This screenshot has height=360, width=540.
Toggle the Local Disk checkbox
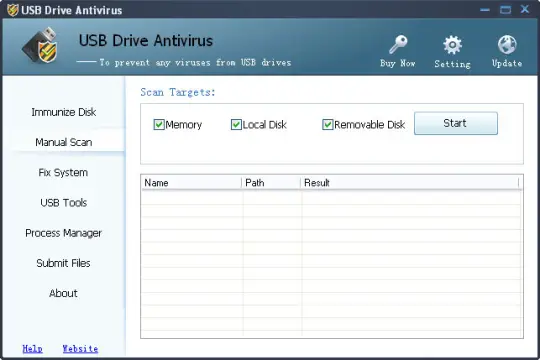(x=236, y=124)
